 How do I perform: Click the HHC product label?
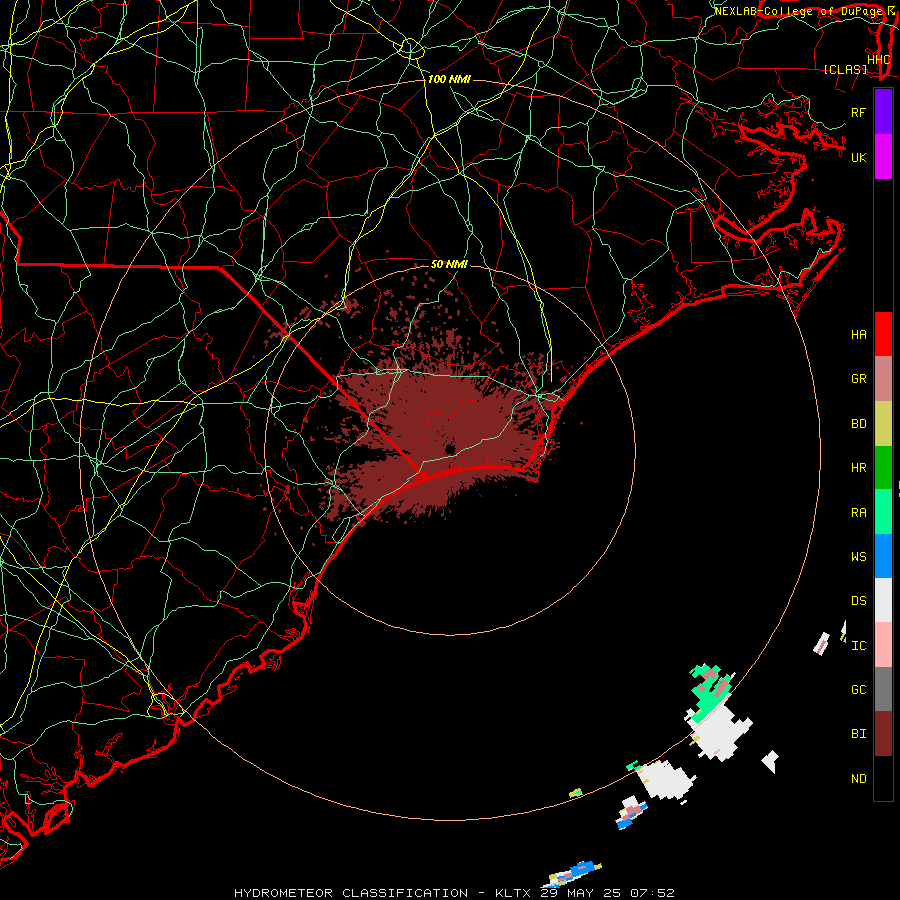tap(878, 60)
